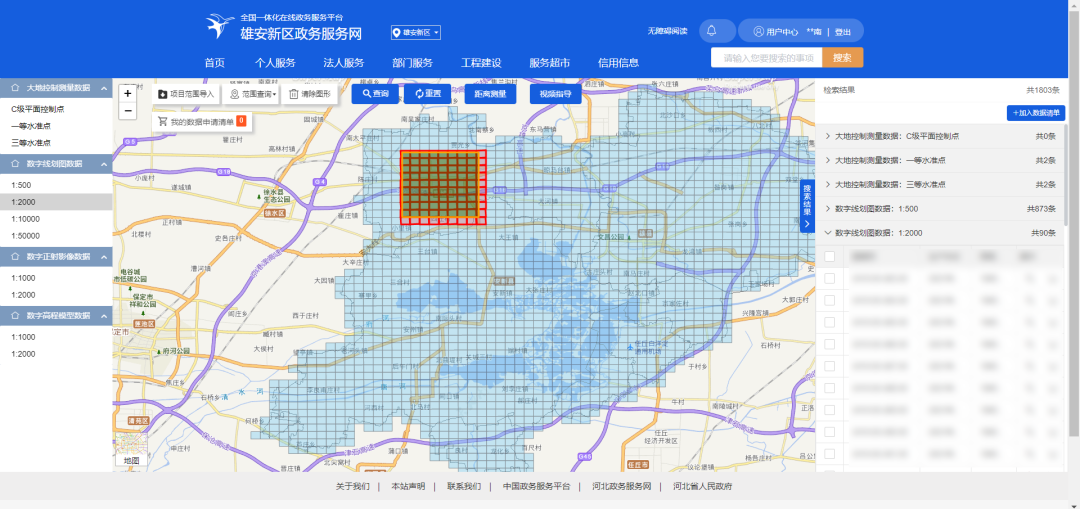1080x509 pixels.
Task: Zoom in the map with plus
Action: 127,94
